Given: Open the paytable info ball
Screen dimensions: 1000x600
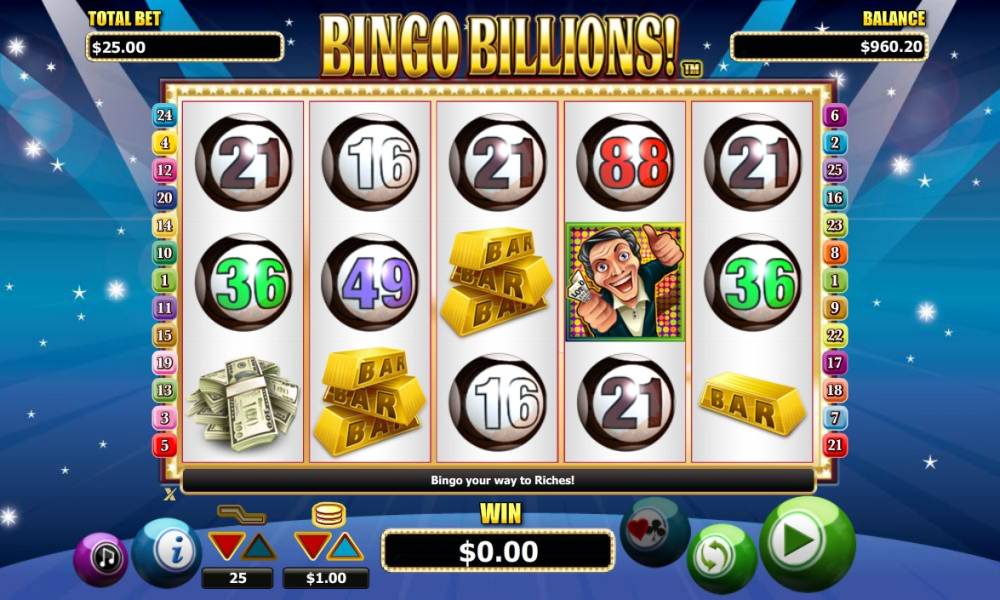Looking at the screenshot, I should click(x=167, y=552).
